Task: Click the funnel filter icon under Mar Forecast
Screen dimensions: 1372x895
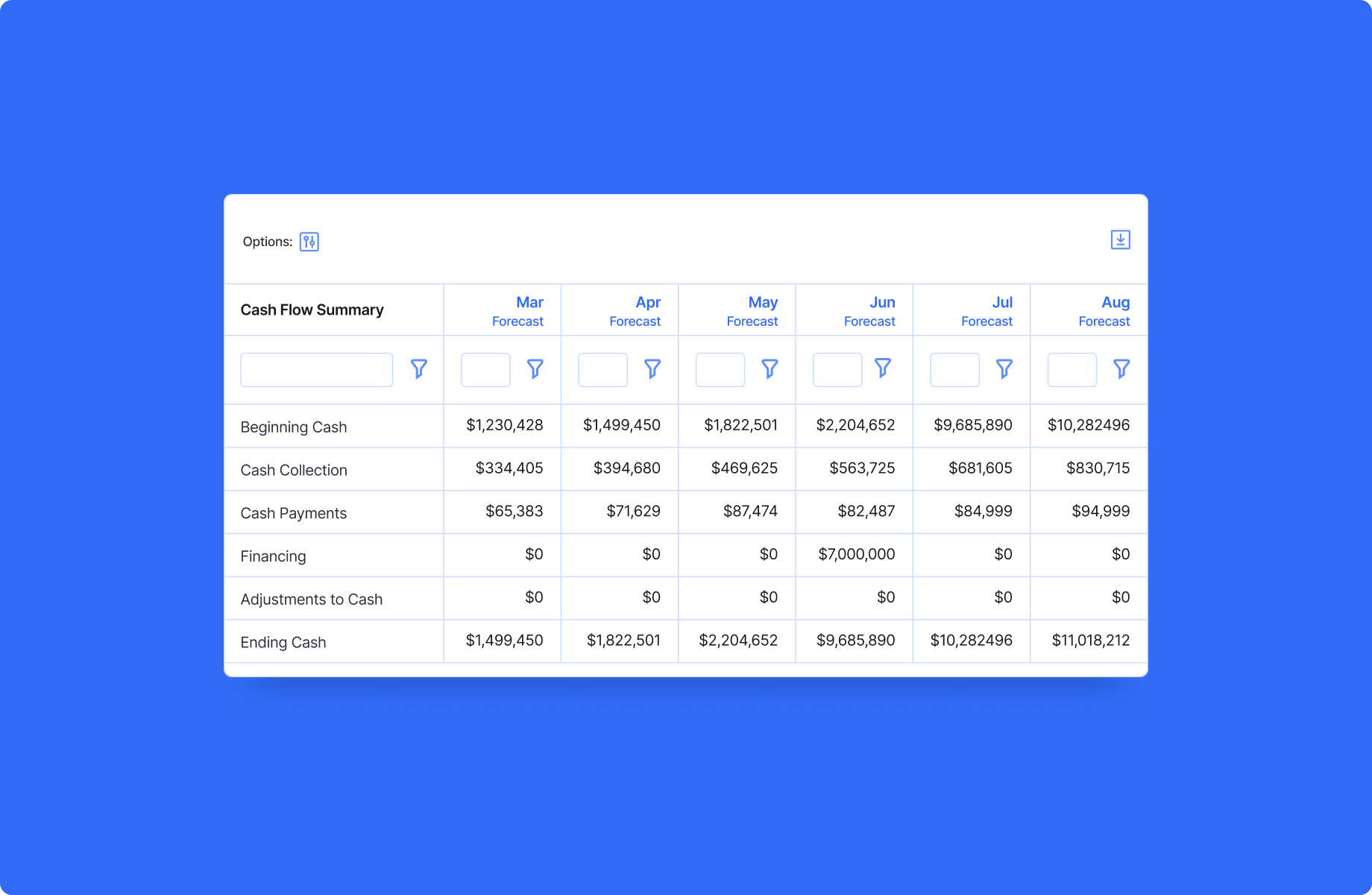Action: (535, 368)
